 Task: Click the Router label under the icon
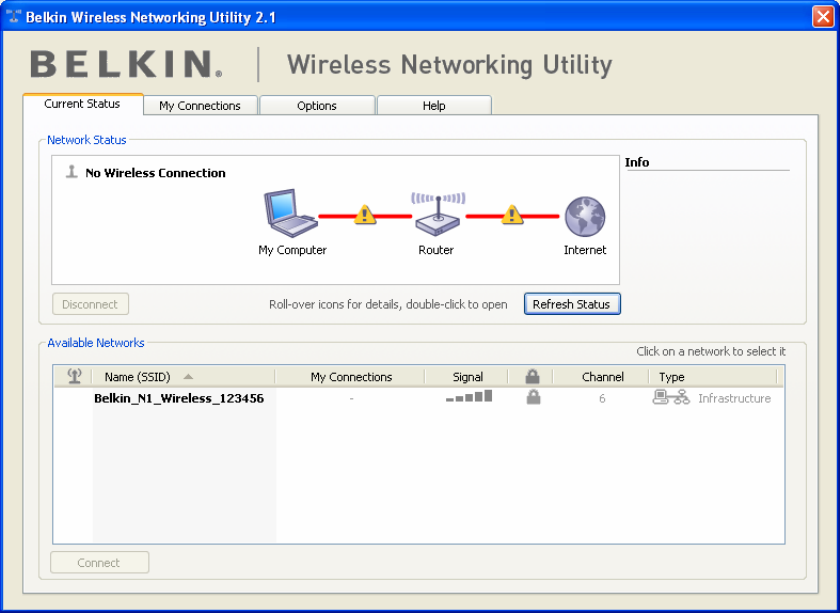coord(436,250)
